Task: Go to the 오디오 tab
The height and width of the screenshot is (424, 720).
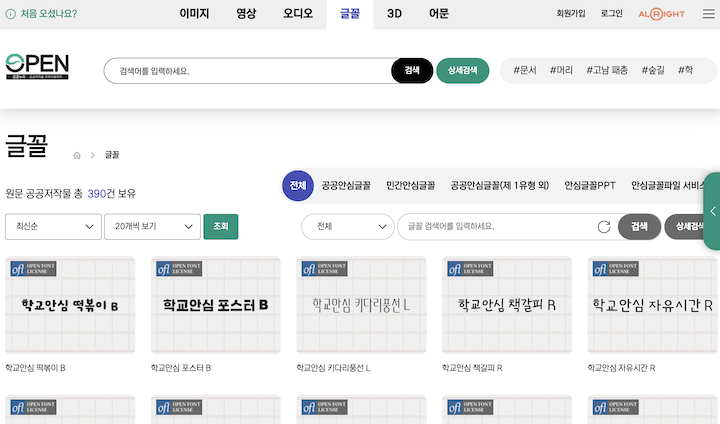Action: click(x=298, y=14)
